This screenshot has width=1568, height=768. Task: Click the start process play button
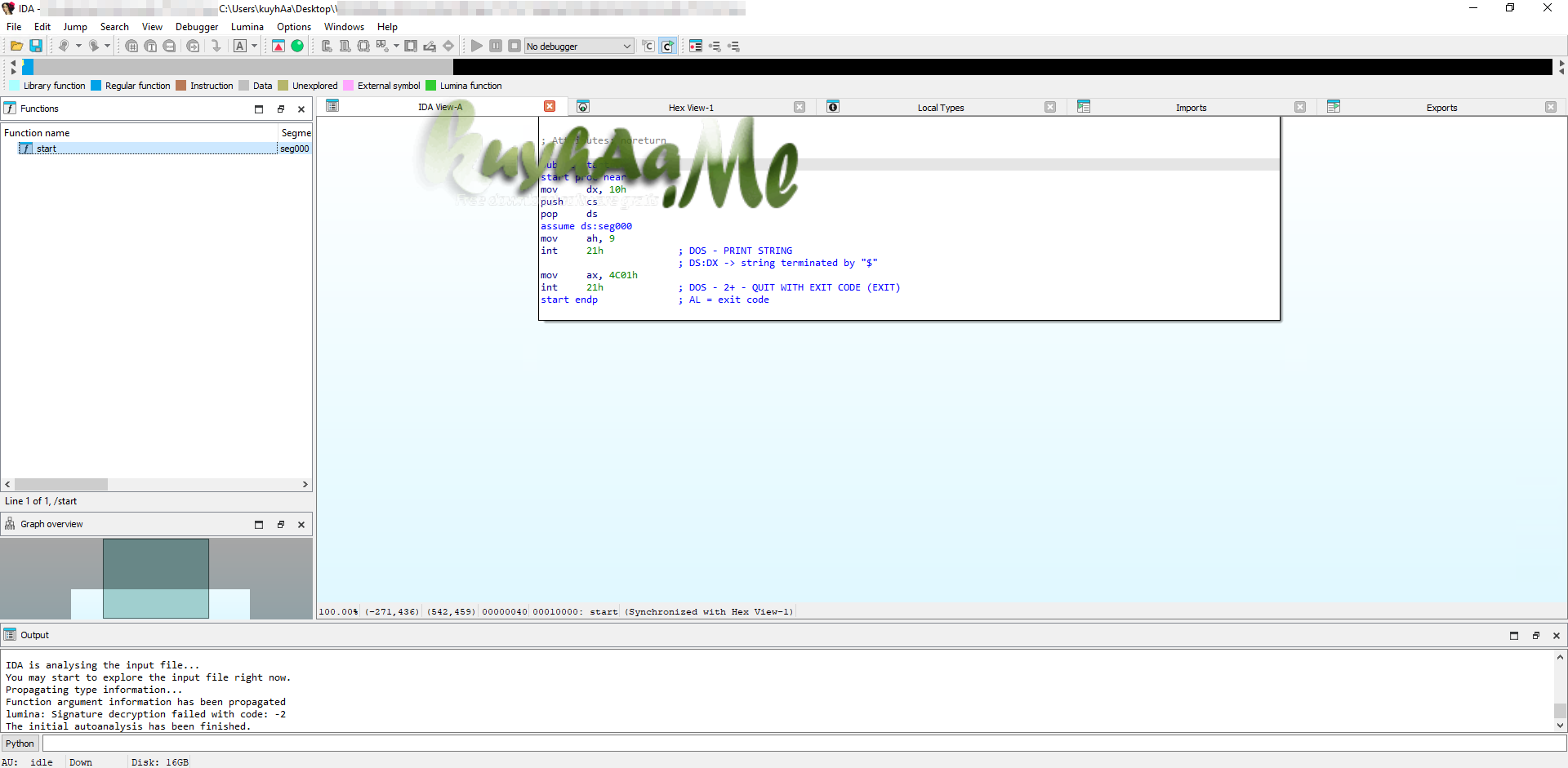(477, 46)
